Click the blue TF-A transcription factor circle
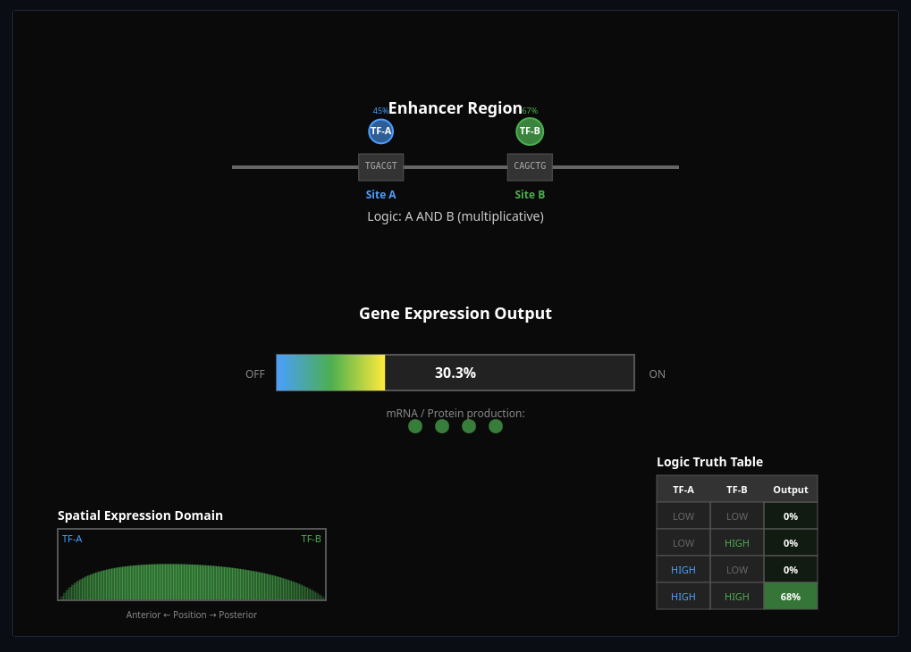Screen dimensions: 911x652 pos(381,131)
